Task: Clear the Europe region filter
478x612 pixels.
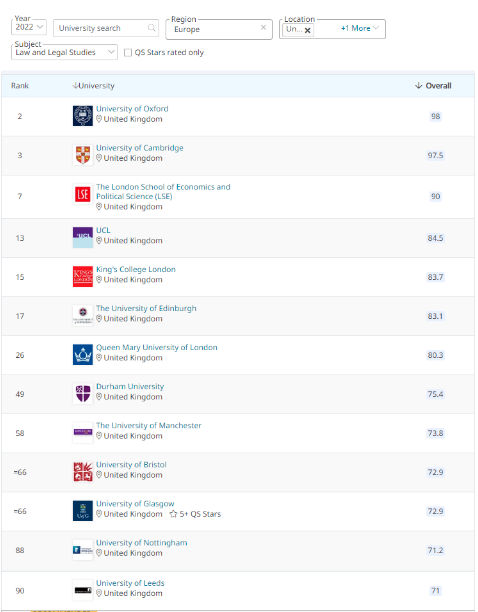Action: pos(263,27)
